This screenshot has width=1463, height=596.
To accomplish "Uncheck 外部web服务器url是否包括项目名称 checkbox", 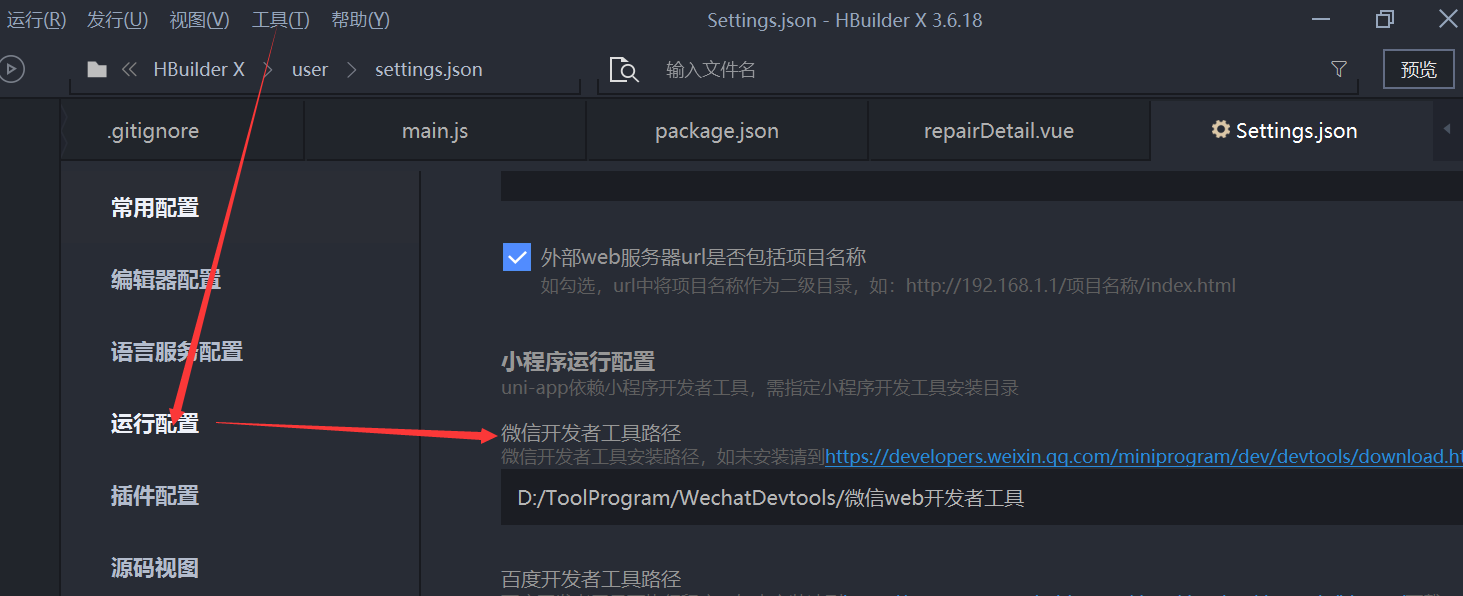I will [516, 257].
